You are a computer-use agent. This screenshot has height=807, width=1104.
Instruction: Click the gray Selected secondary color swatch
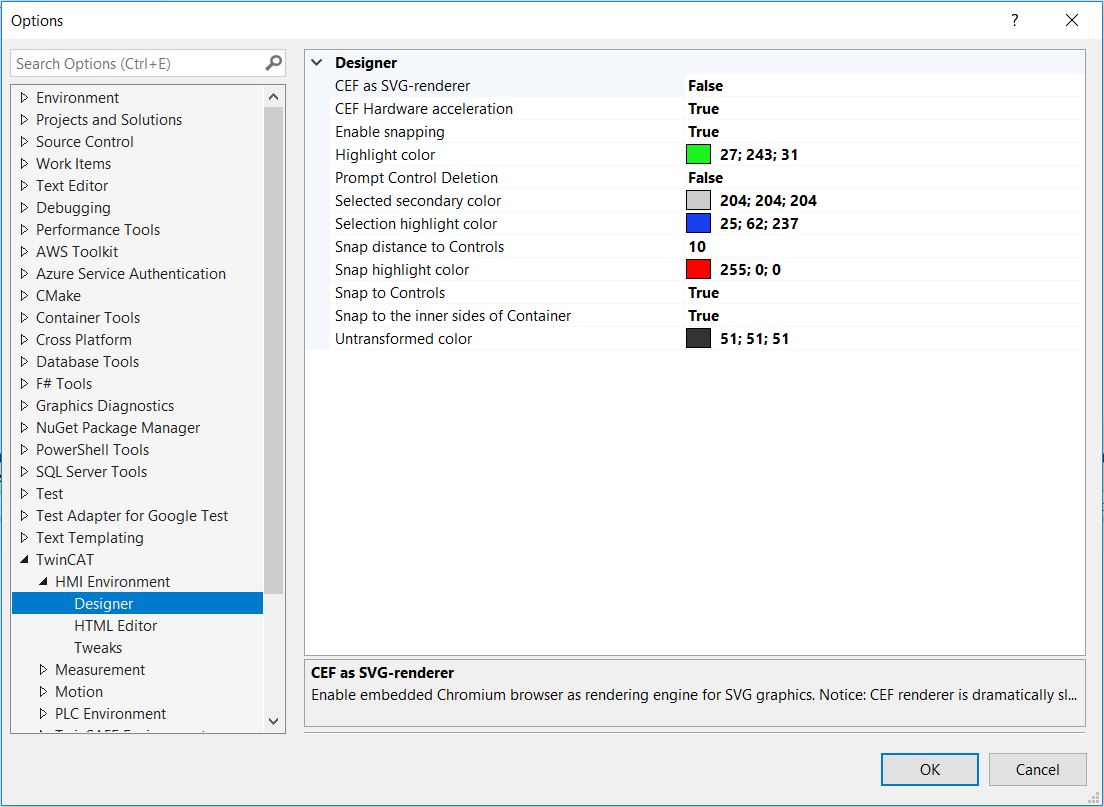coord(698,200)
